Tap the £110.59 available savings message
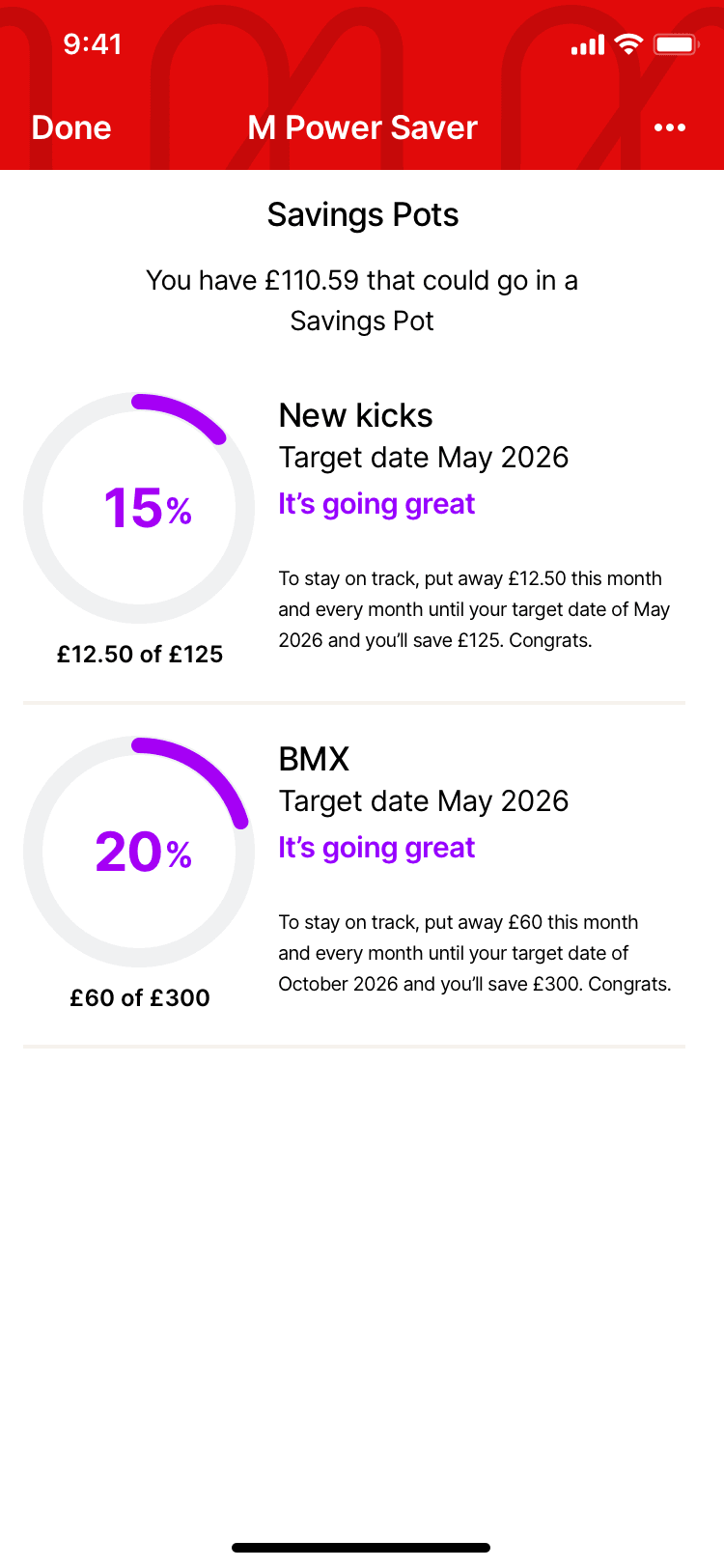724x1568 pixels. coord(362,300)
